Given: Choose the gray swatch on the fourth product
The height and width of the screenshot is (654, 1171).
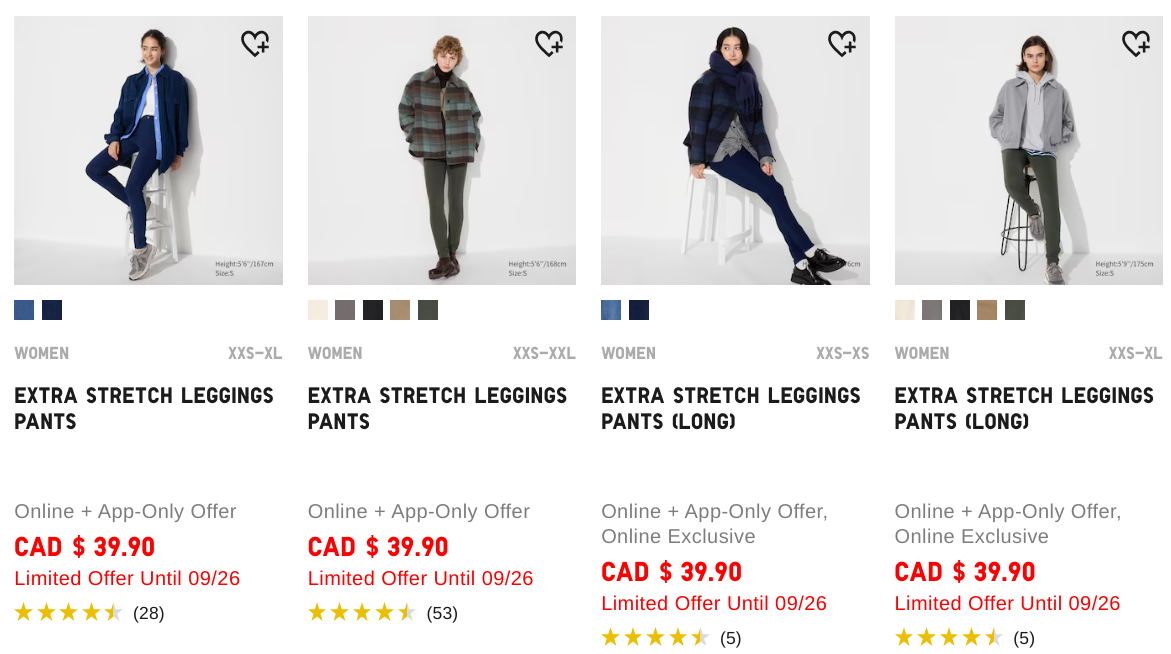Looking at the screenshot, I should click(x=932, y=310).
